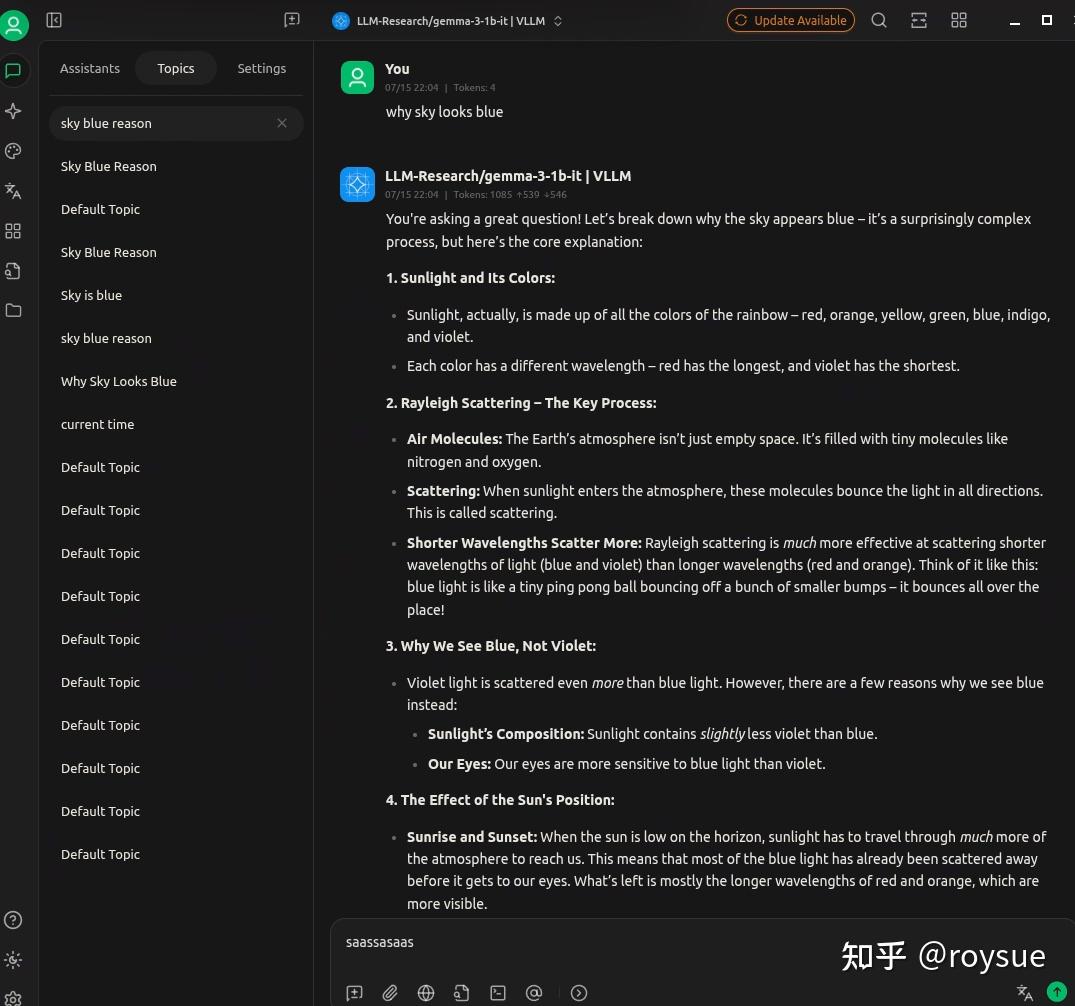Open the agents sparkle sidebar icon
Screen dimensions: 1075x1006
point(13,111)
